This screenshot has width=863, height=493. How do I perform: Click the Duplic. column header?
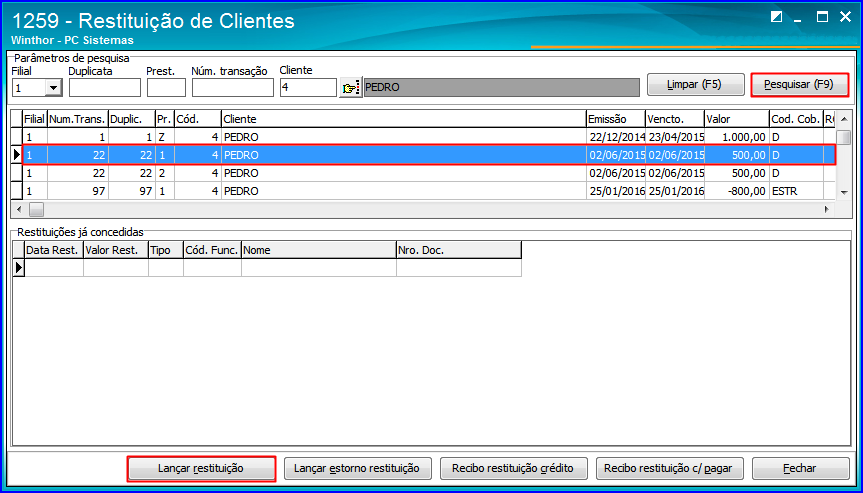(132, 119)
